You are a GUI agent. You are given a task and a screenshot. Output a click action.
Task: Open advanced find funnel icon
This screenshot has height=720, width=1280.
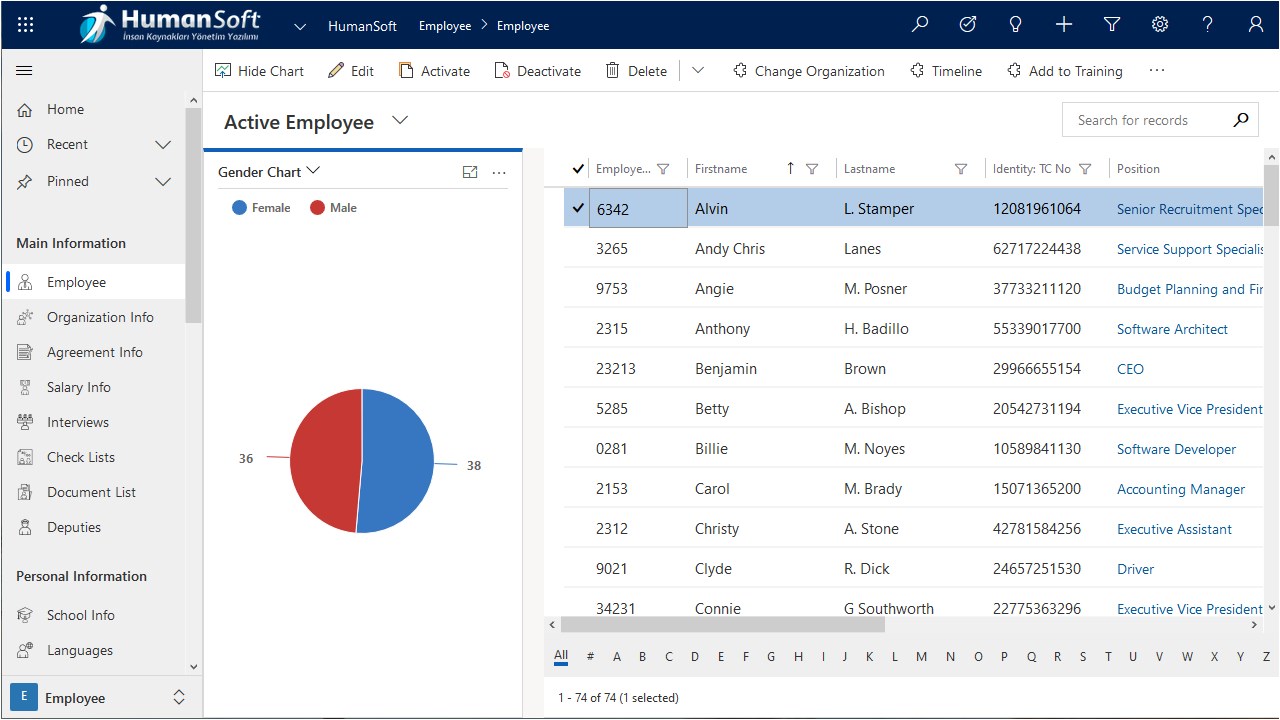point(1112,25)
